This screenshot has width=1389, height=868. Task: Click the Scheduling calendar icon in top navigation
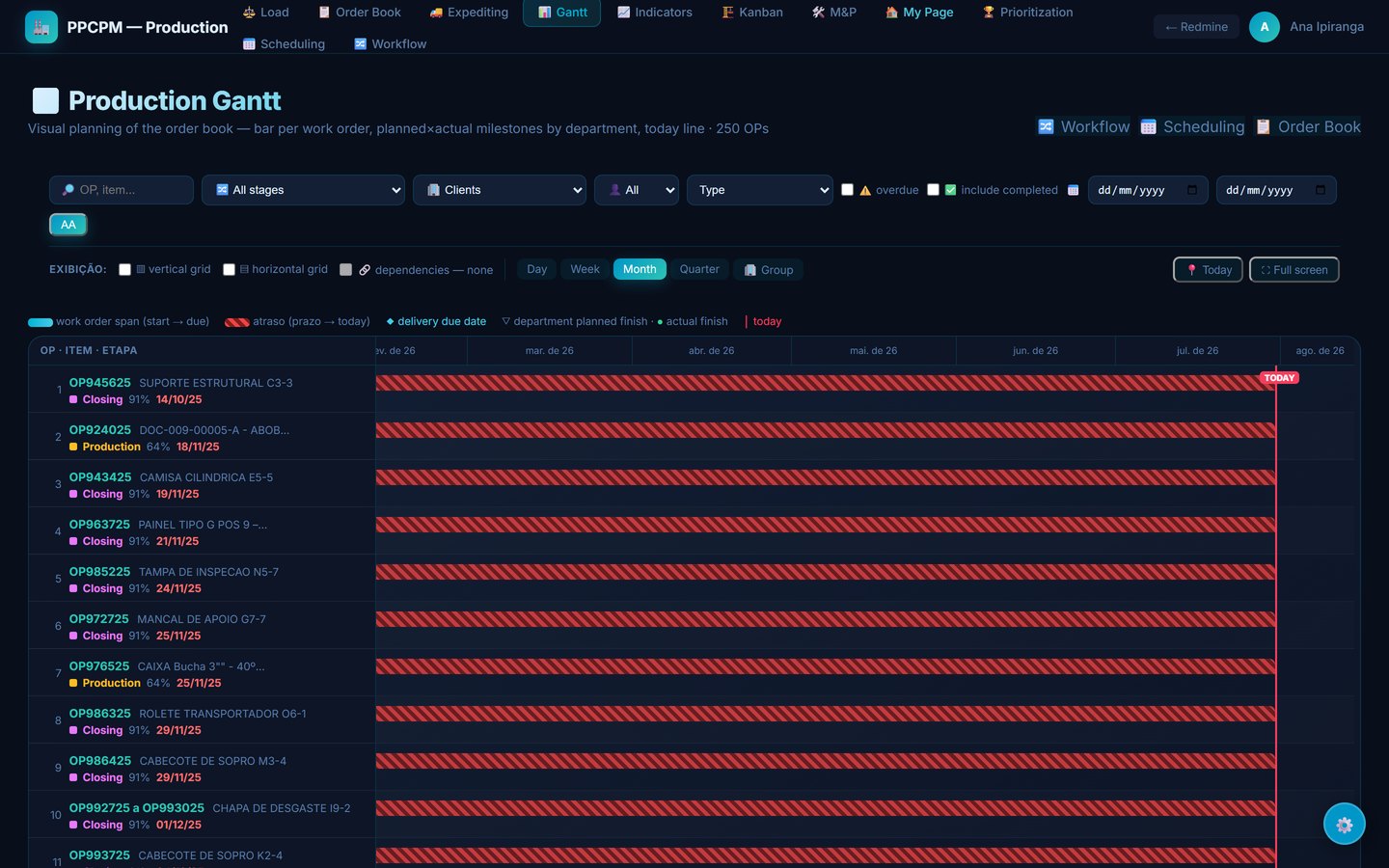pos(249,44)
